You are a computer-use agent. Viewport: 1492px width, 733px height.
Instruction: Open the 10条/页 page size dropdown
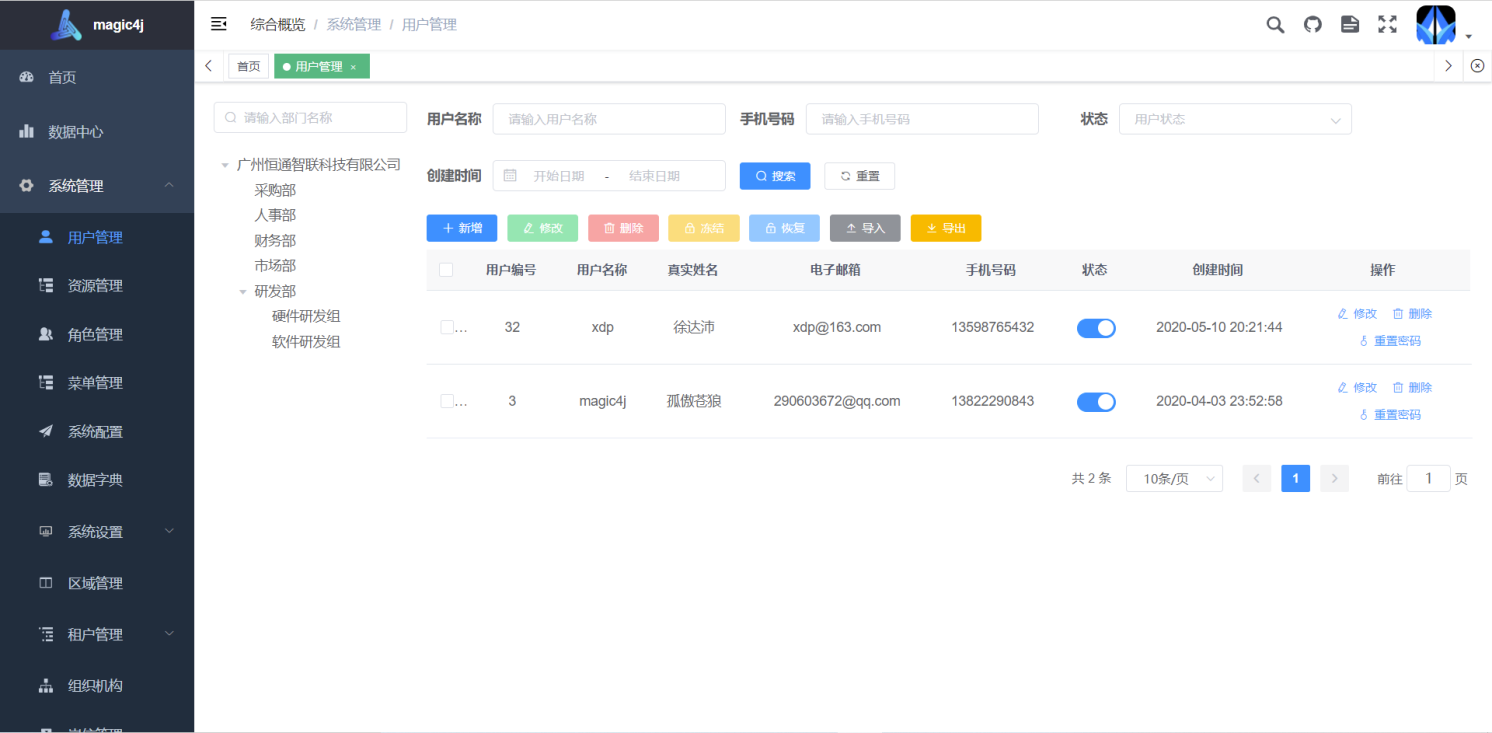click(x=1174, y=478)
